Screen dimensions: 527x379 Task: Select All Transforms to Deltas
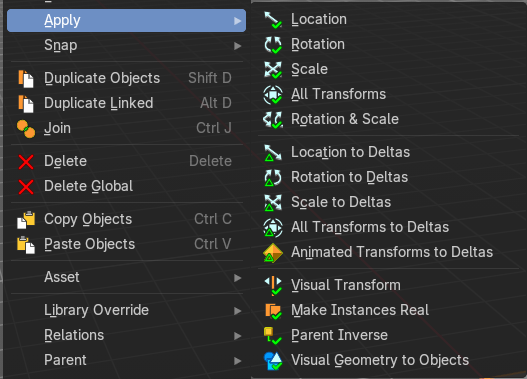tap(389, 227)
